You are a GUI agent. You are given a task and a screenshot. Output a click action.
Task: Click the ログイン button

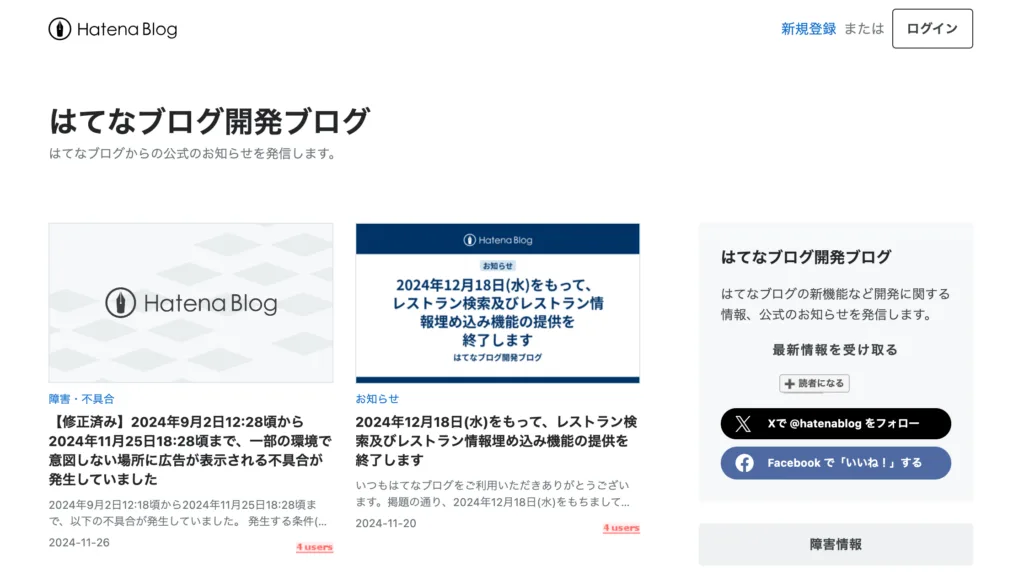(932, 29)
